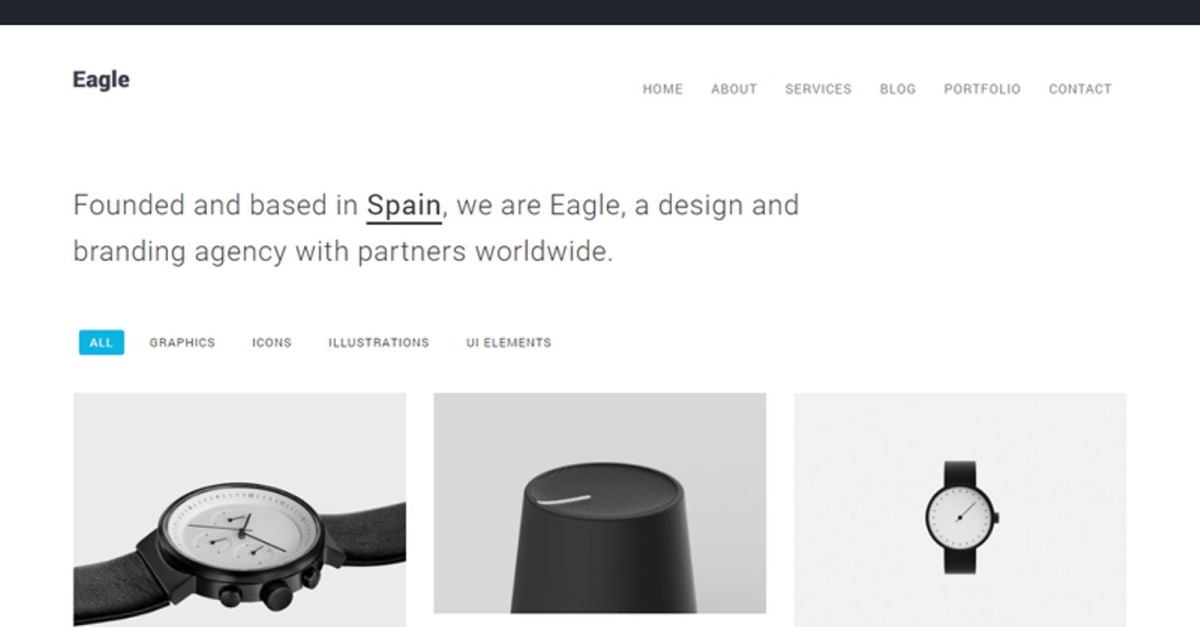Viewport: 1200px width, 627px height.
Task: Open the Home menu item
Action: (662, 89)
